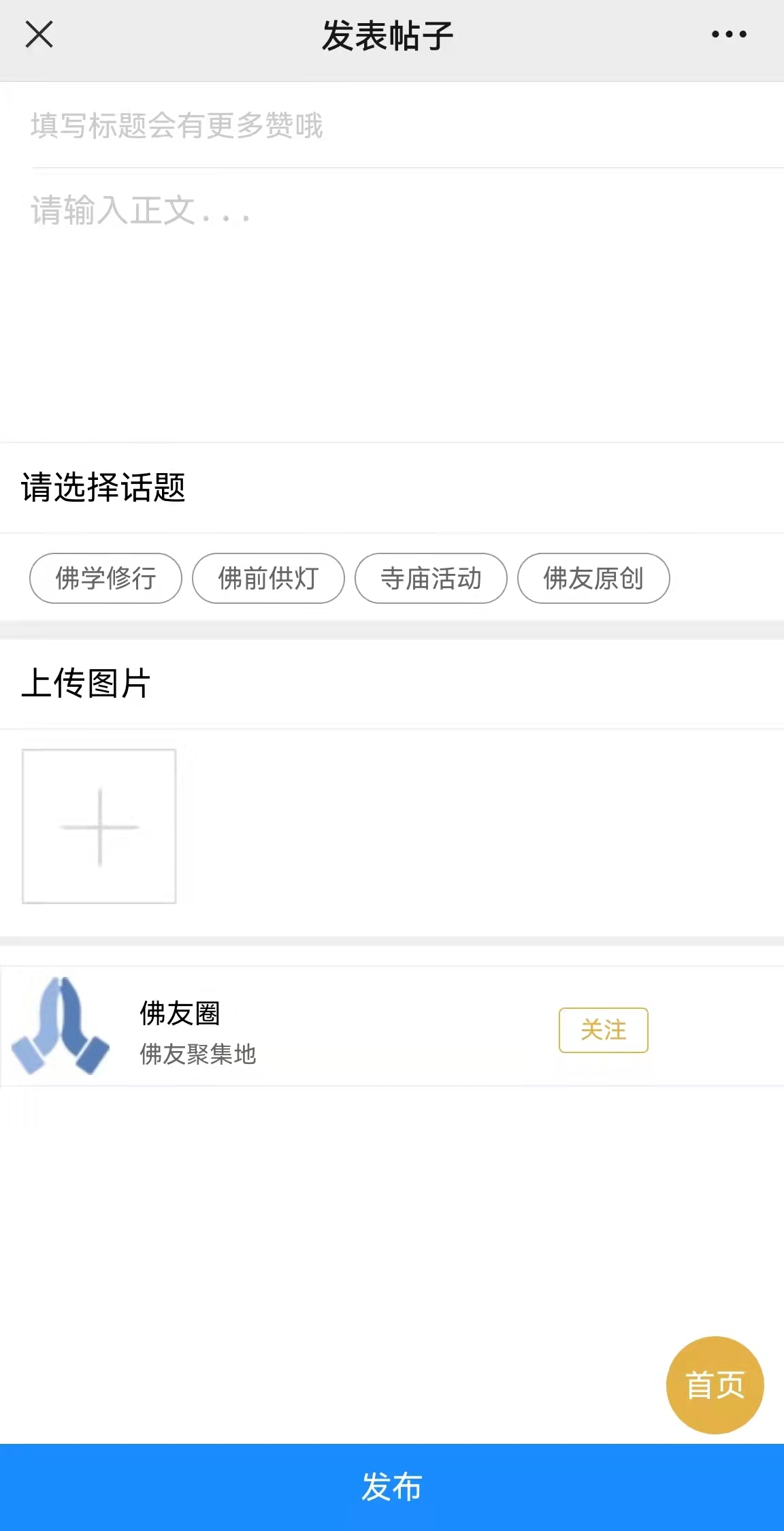Open the 佛友圈 circle name link

click(180, 1013)
